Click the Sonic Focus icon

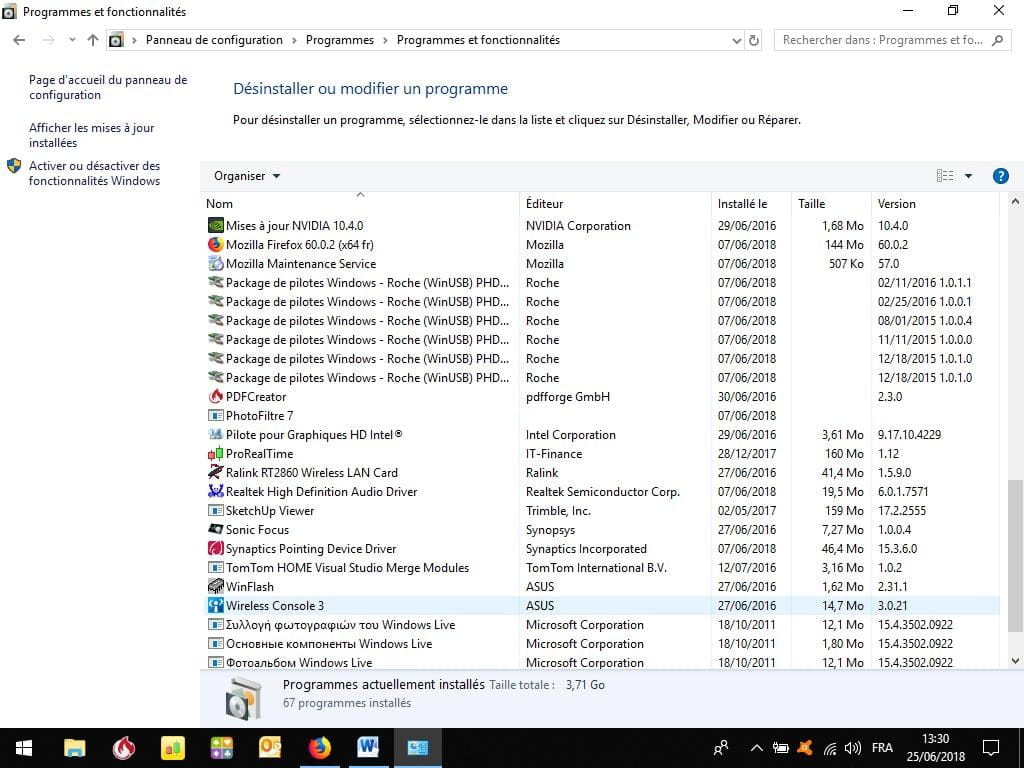216,529
